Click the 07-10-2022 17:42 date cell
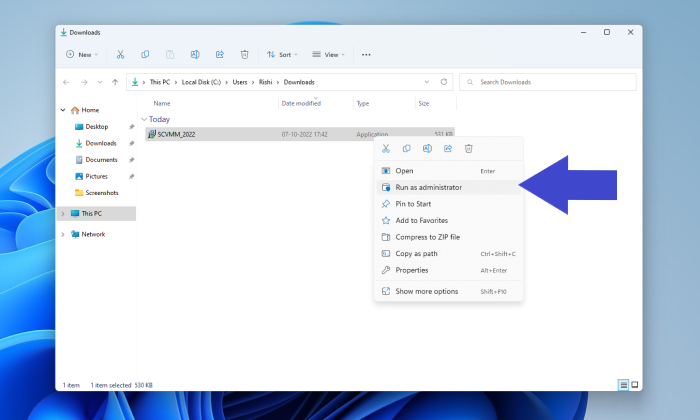The height and width of the screenshot is (420, 700). (x=304, y=134)
